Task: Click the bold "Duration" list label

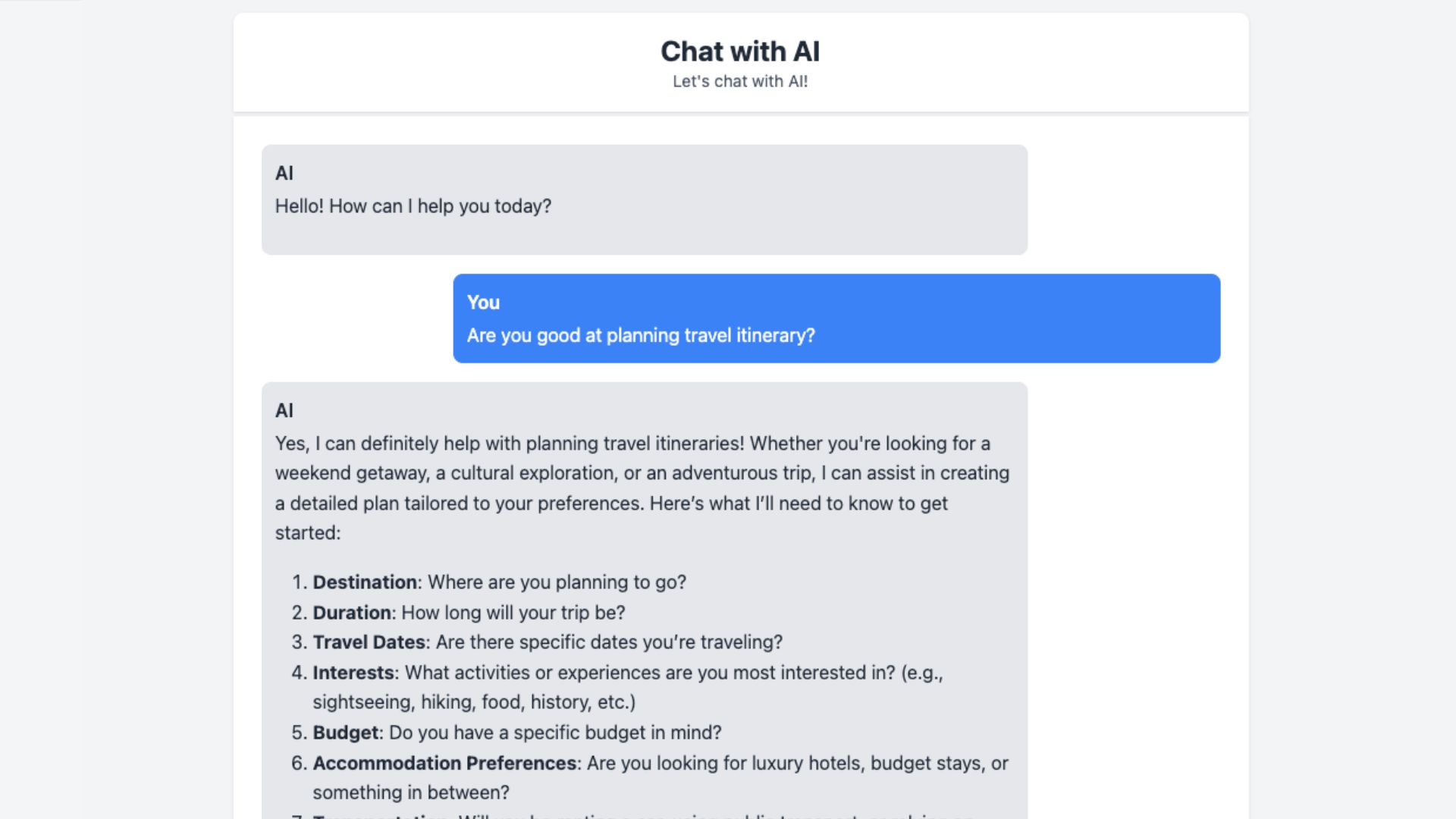Action: pos(352,613)
